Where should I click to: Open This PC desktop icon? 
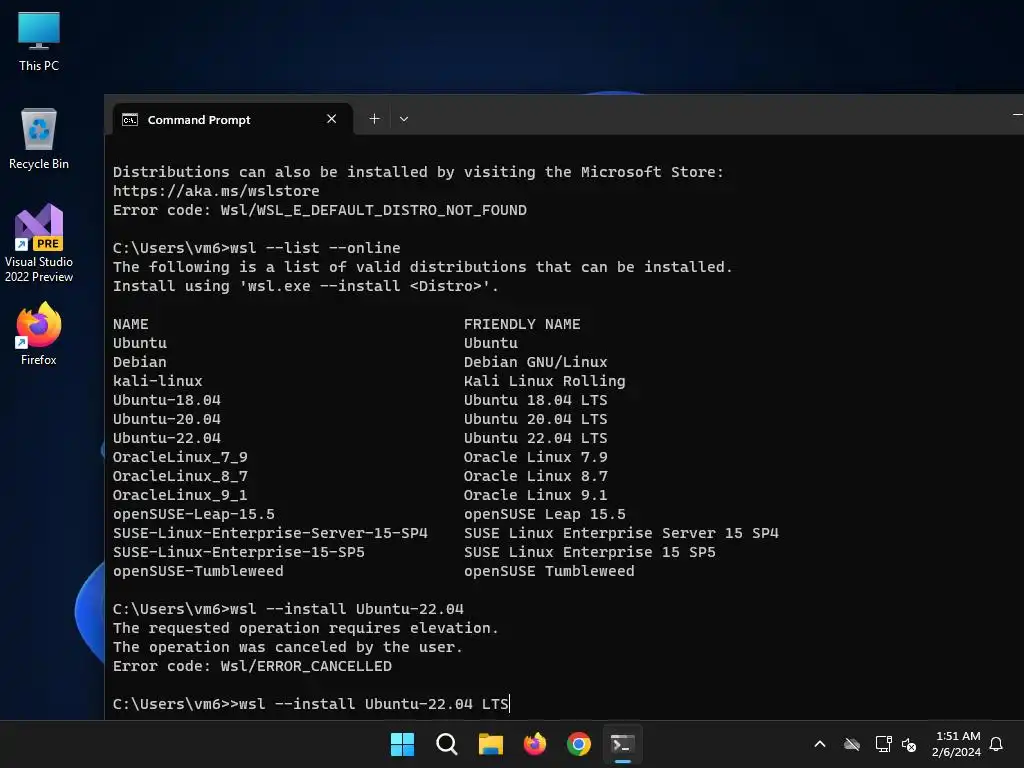pos(39,41)
